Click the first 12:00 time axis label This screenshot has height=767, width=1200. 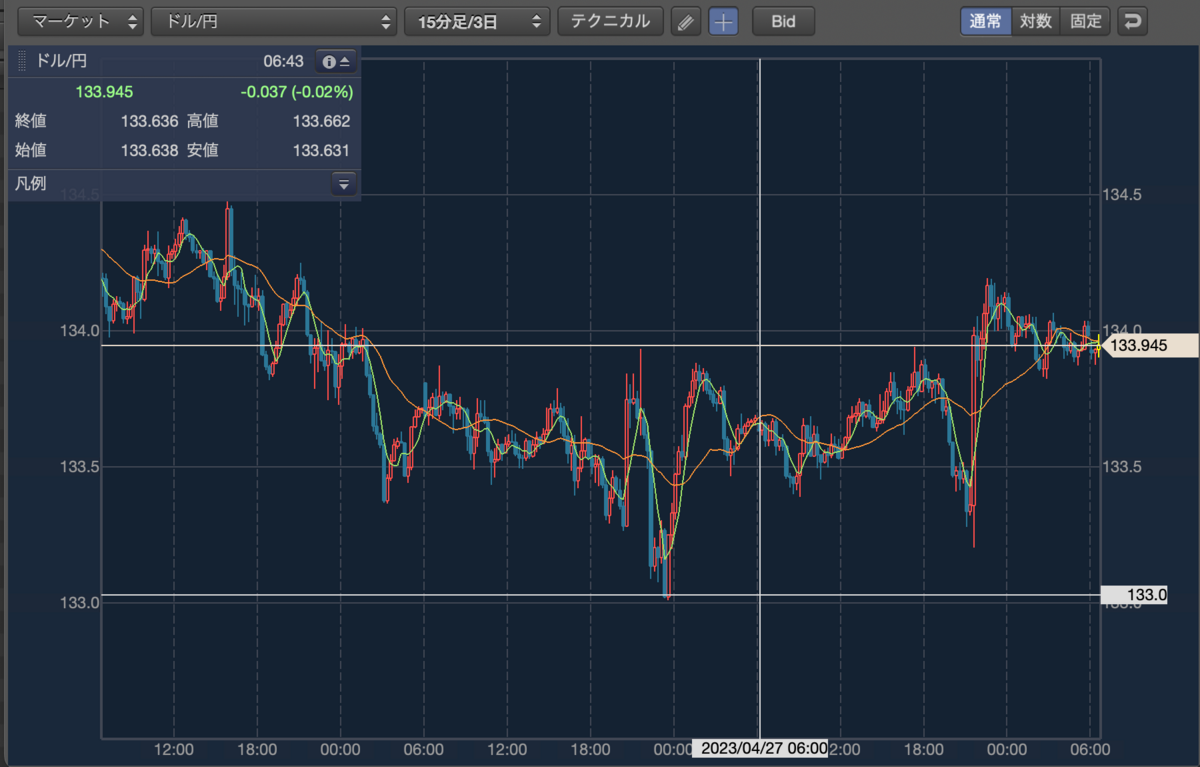174,749
